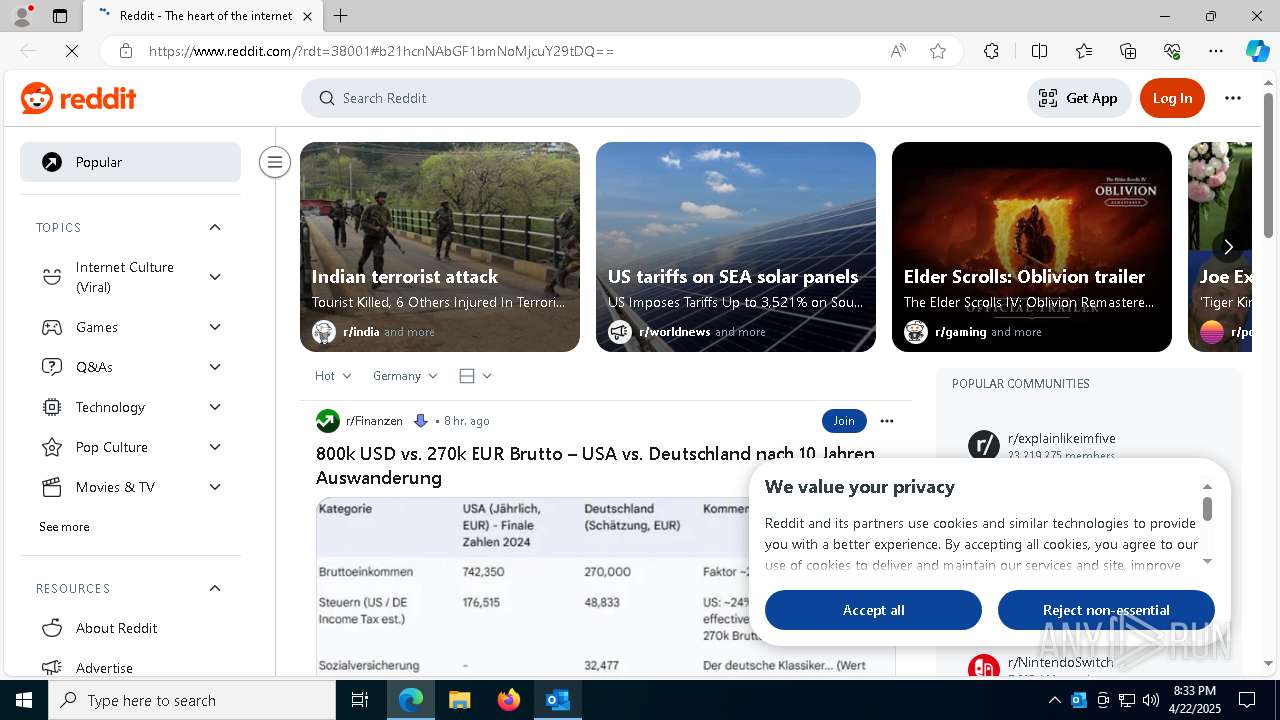
Task: Click the About Reddit alien icon
Action: click(52, 628)
